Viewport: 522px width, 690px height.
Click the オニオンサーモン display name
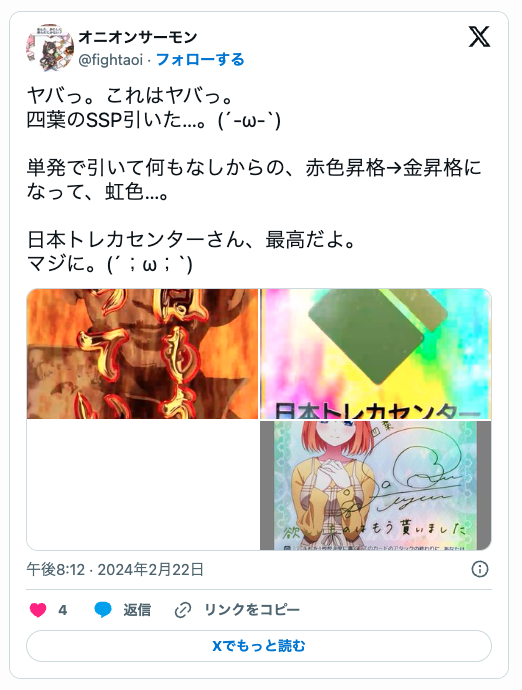[x=137, y=37]
